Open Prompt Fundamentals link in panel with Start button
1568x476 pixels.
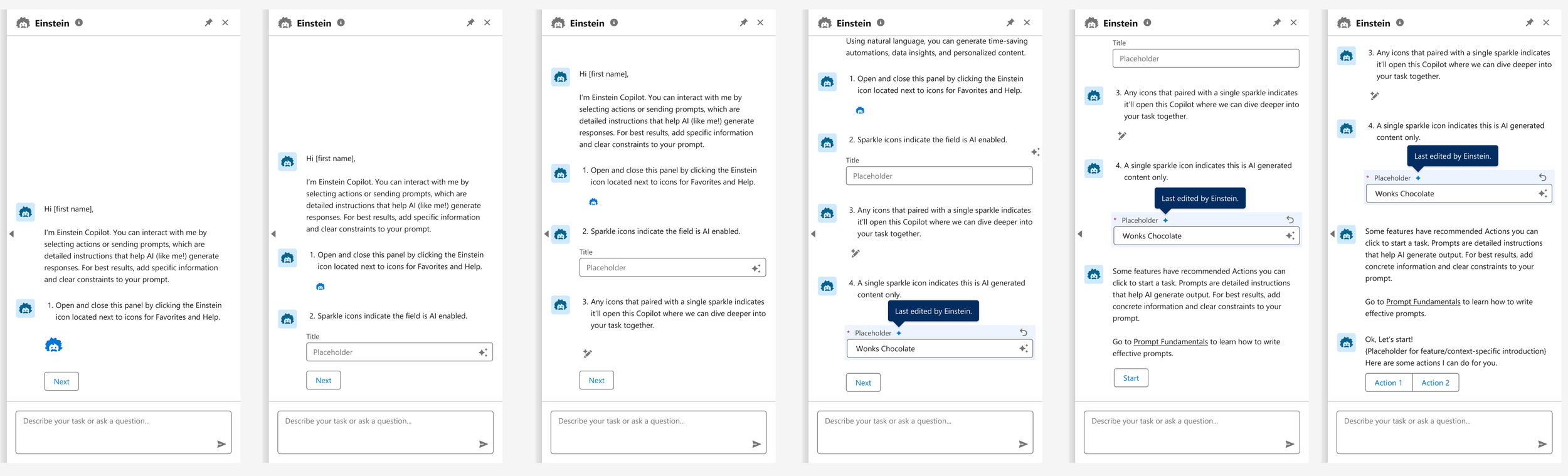pyautogui.click(x=1170, y=342)
